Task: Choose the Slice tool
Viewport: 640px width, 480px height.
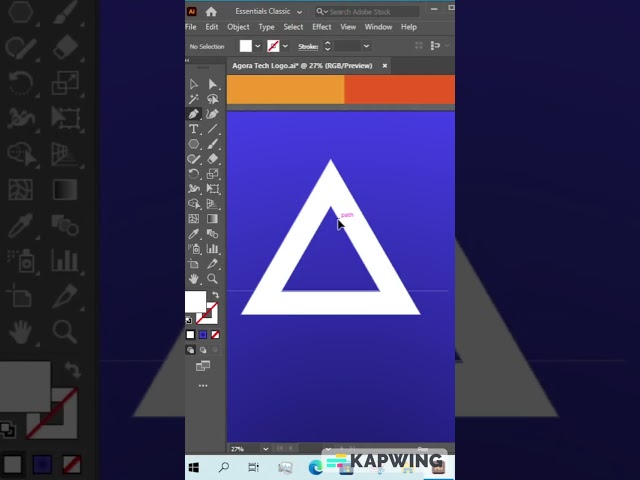Action: click(212, 264)
